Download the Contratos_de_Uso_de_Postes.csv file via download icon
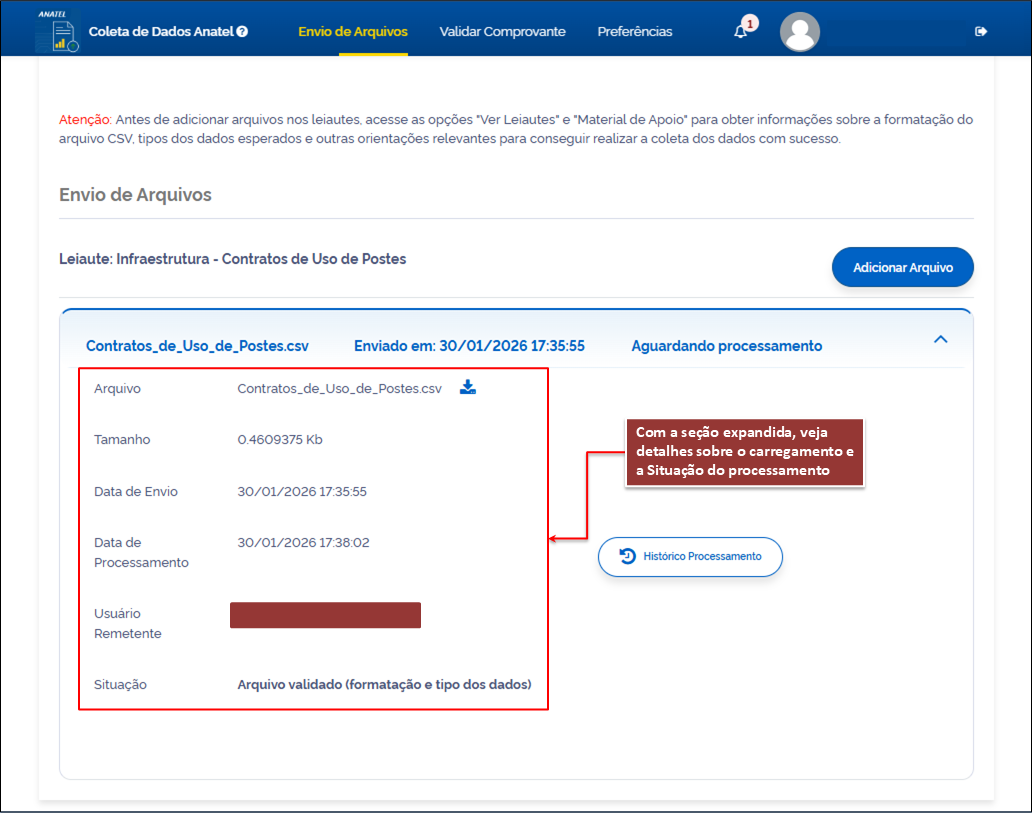Screen dimensions: 1032x813 tap(468, 388)
